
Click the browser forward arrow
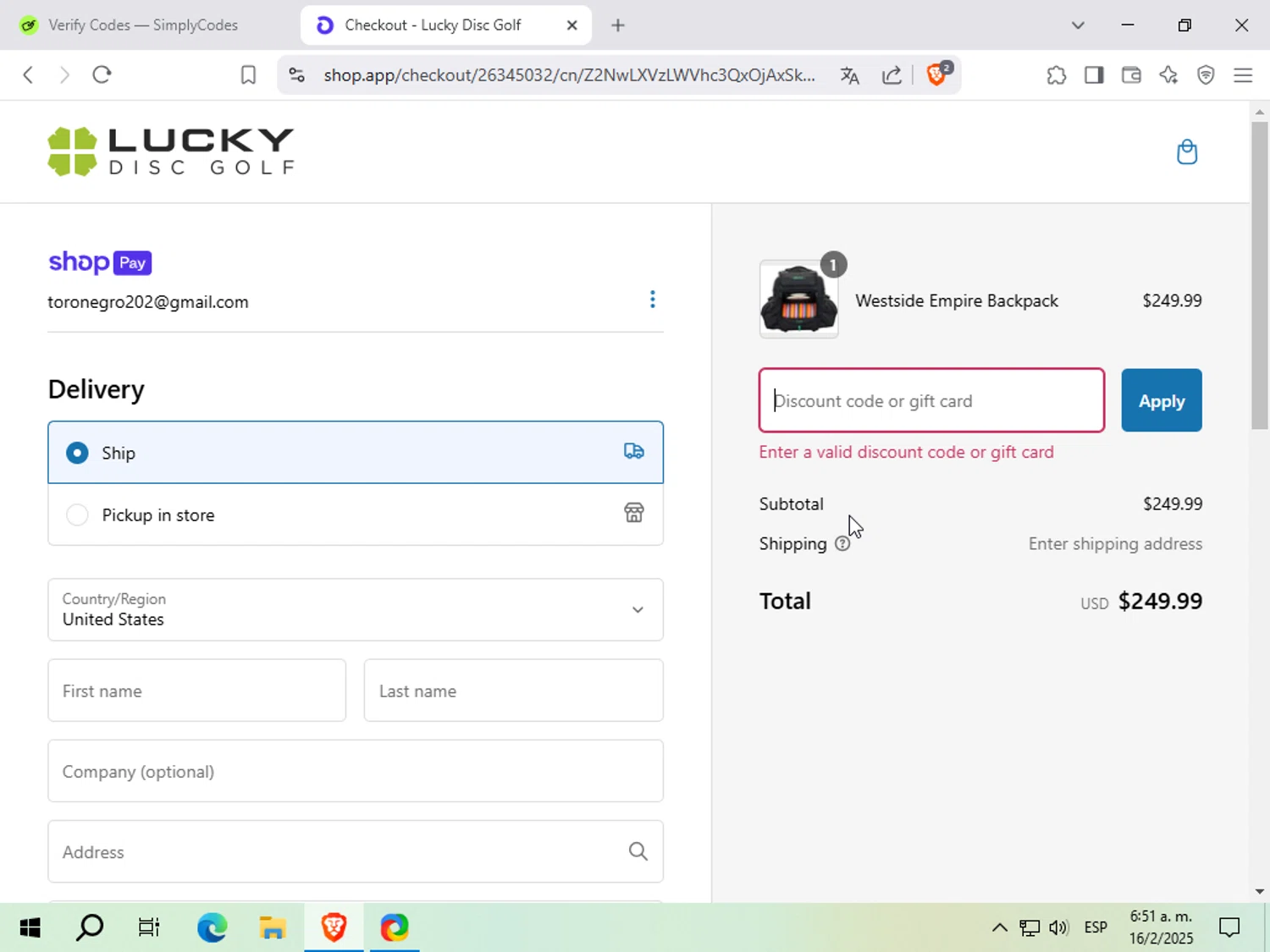[64, 75]
